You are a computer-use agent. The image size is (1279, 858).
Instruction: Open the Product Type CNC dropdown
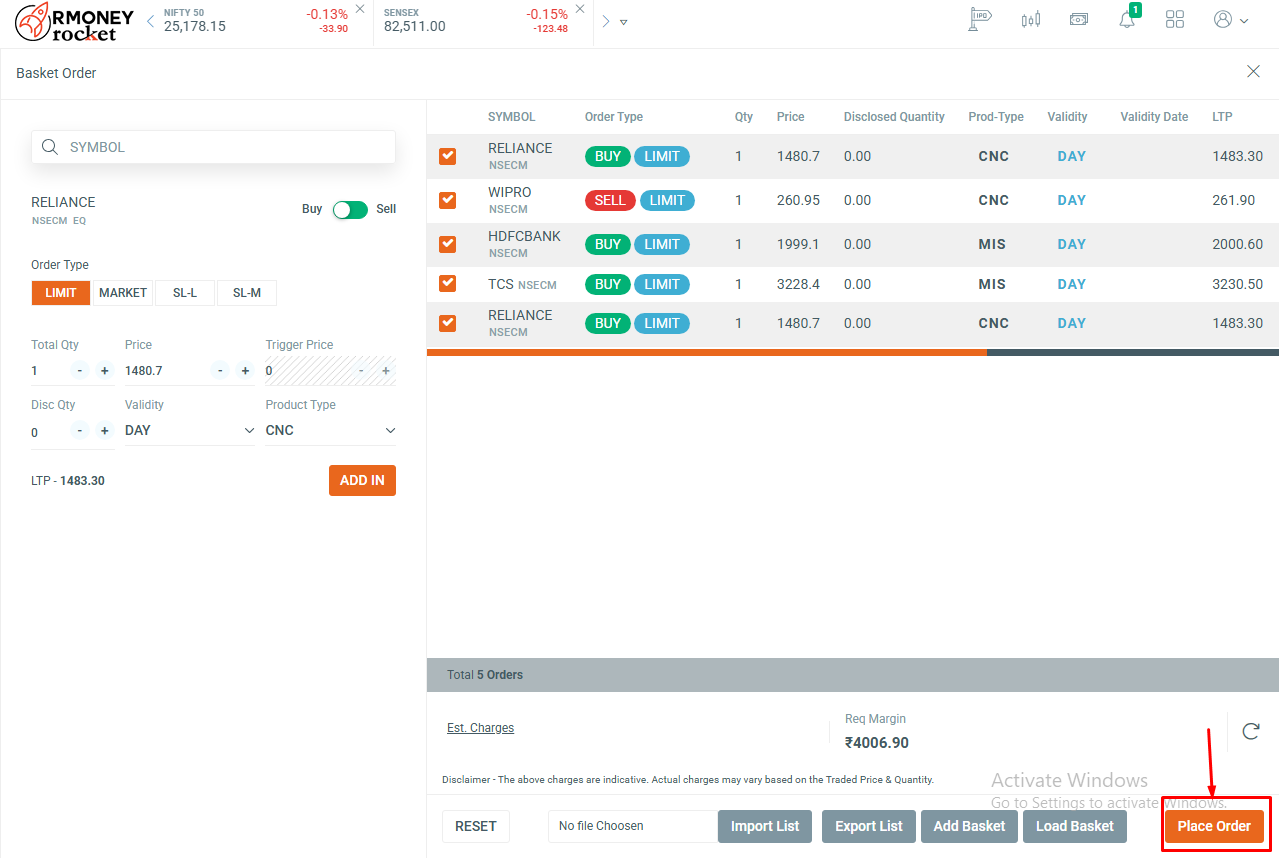[330, 430]
